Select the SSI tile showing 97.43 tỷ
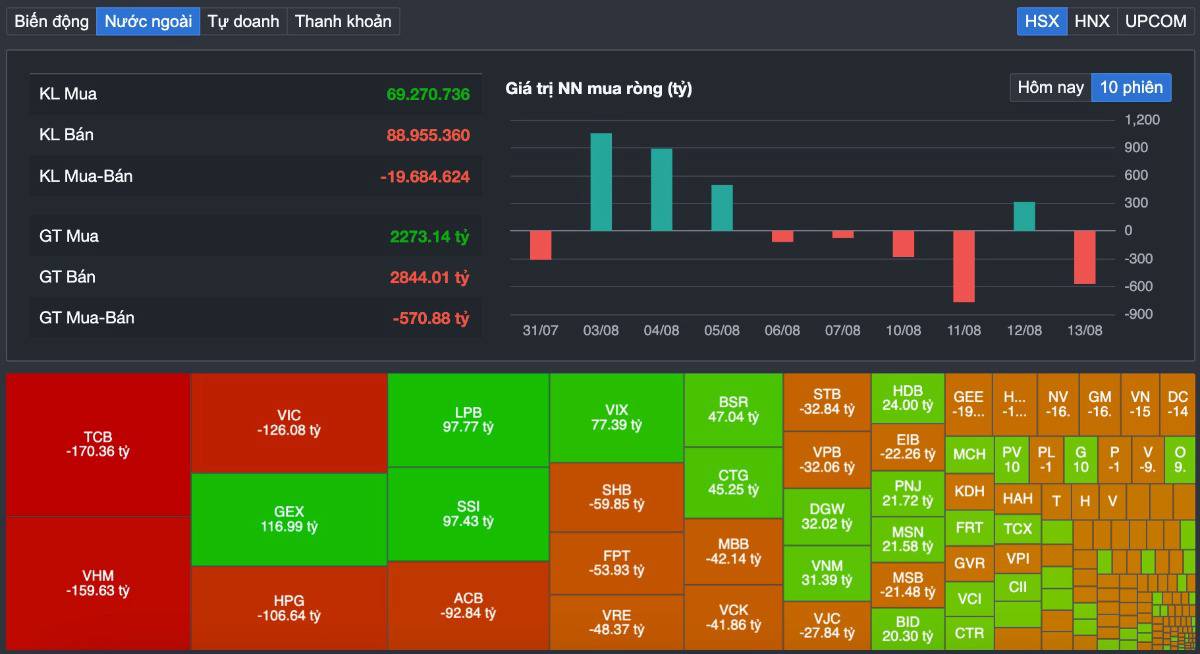 [468, 514]
